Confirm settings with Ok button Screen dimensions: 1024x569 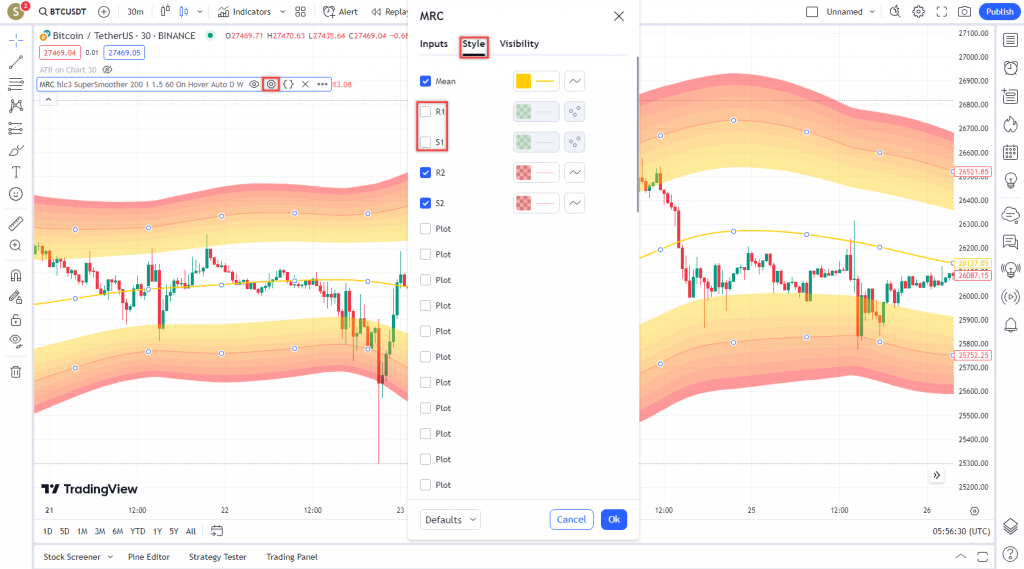pos(614,519)
